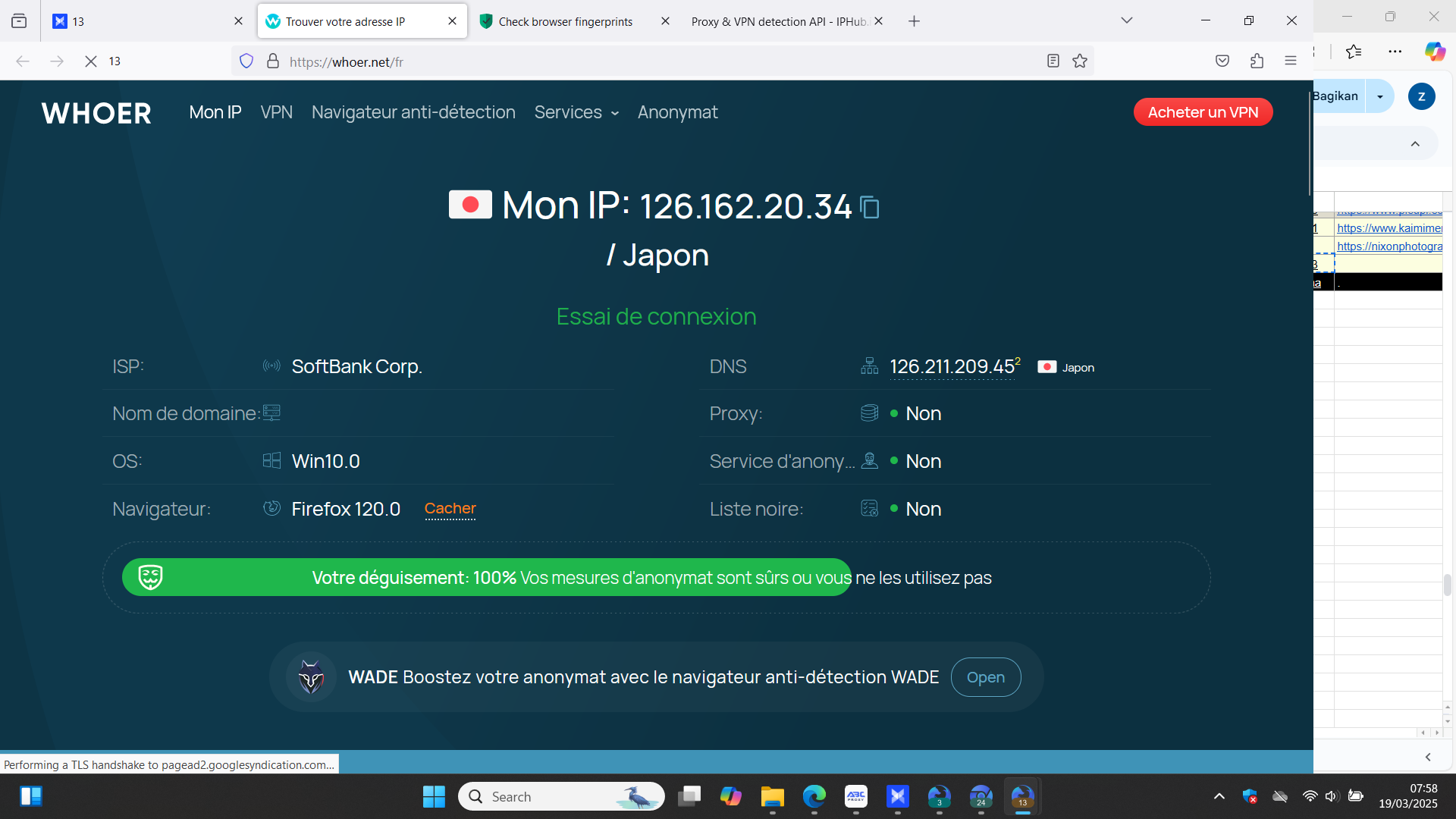Viewport: 1456px width, 819px height.
Task: Click the Essai de connexion link
Action: (x=657, y=316)
